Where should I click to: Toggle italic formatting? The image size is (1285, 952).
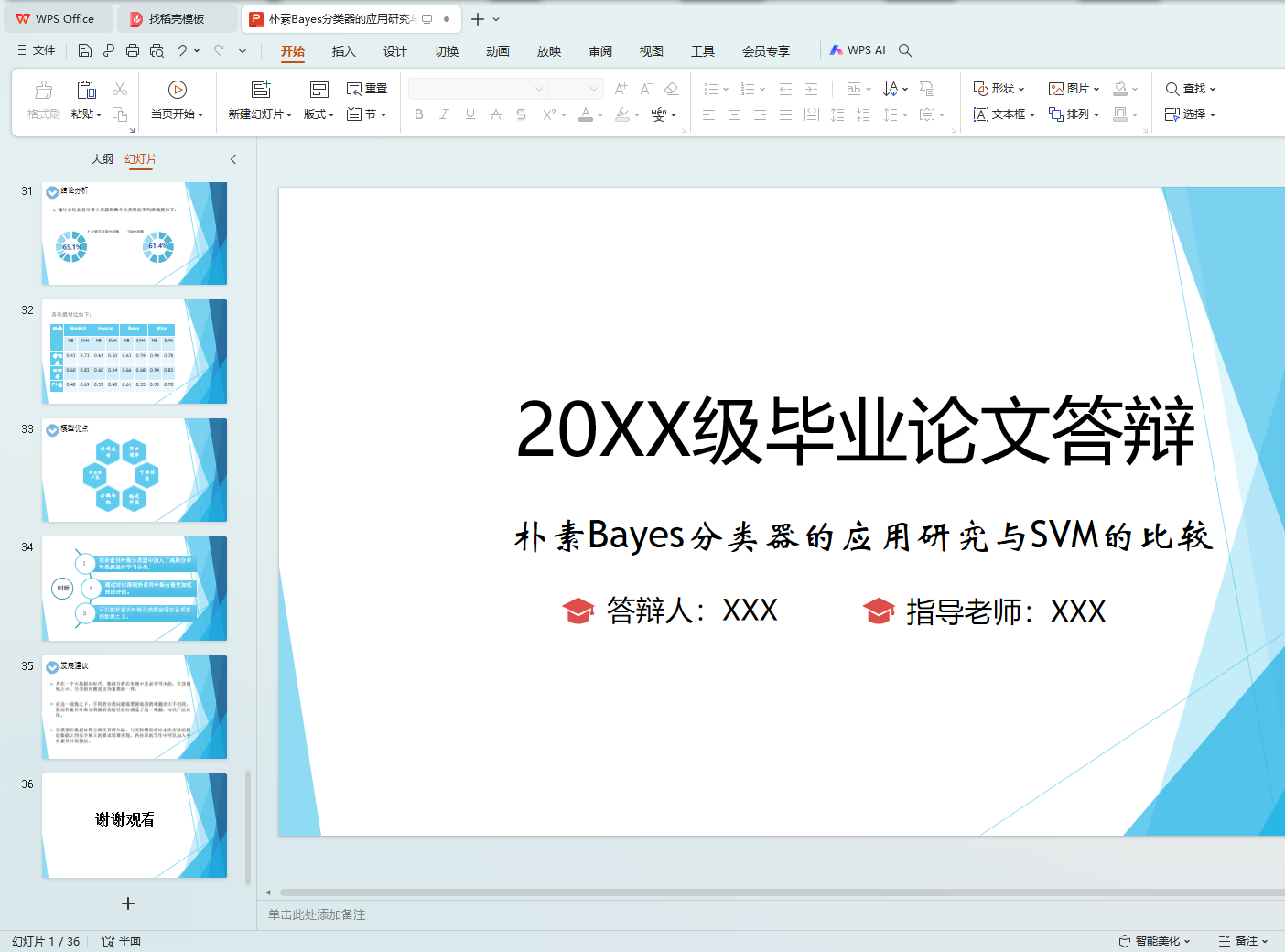(x=444, y=114)
